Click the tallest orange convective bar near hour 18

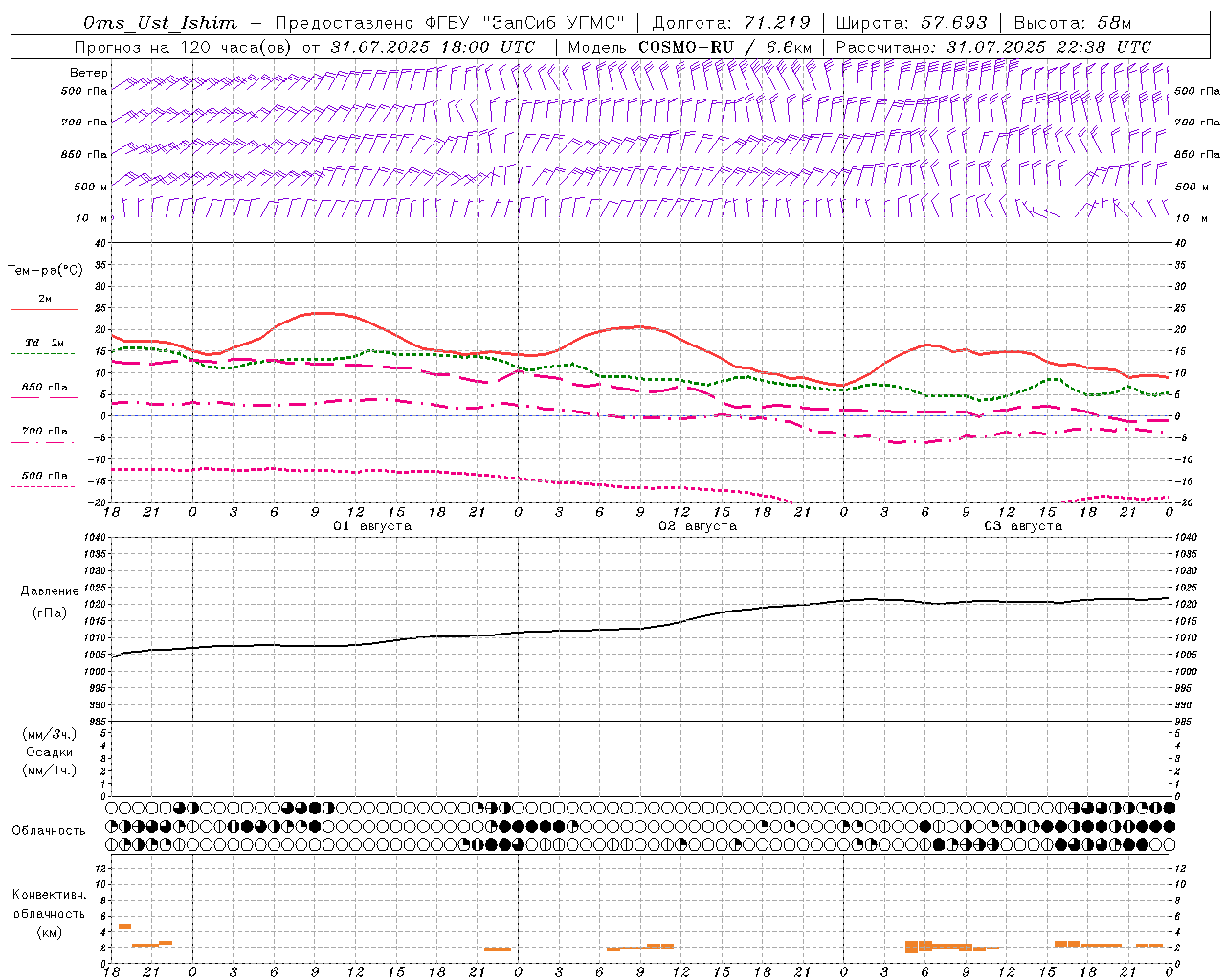[124, 926]
